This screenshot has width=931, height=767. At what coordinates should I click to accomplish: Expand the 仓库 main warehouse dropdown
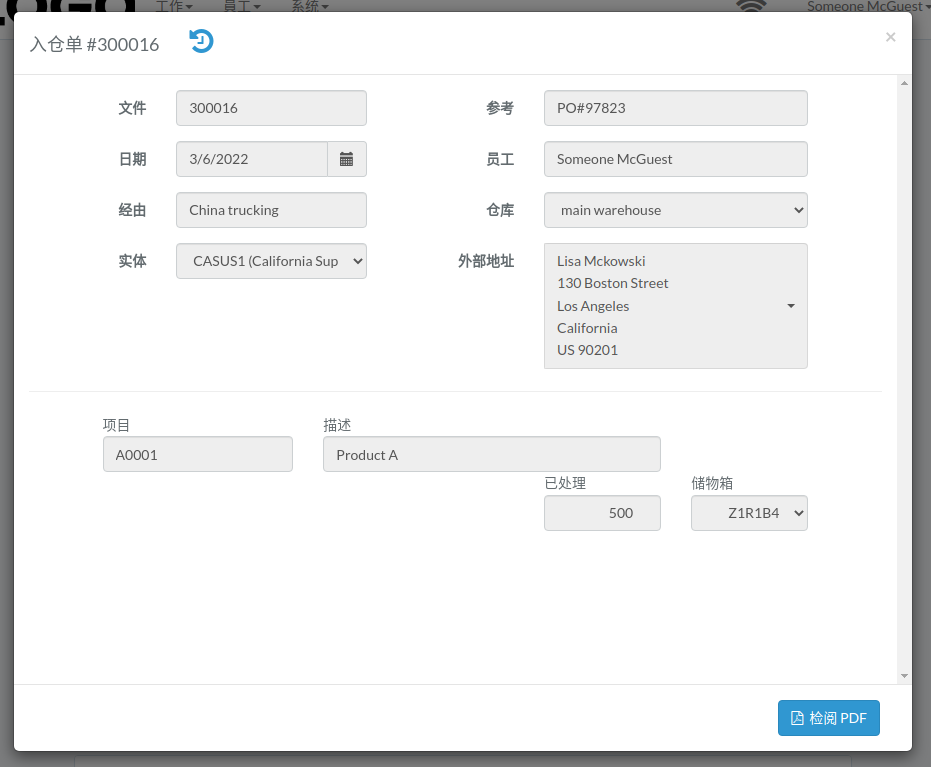[676, 210]
